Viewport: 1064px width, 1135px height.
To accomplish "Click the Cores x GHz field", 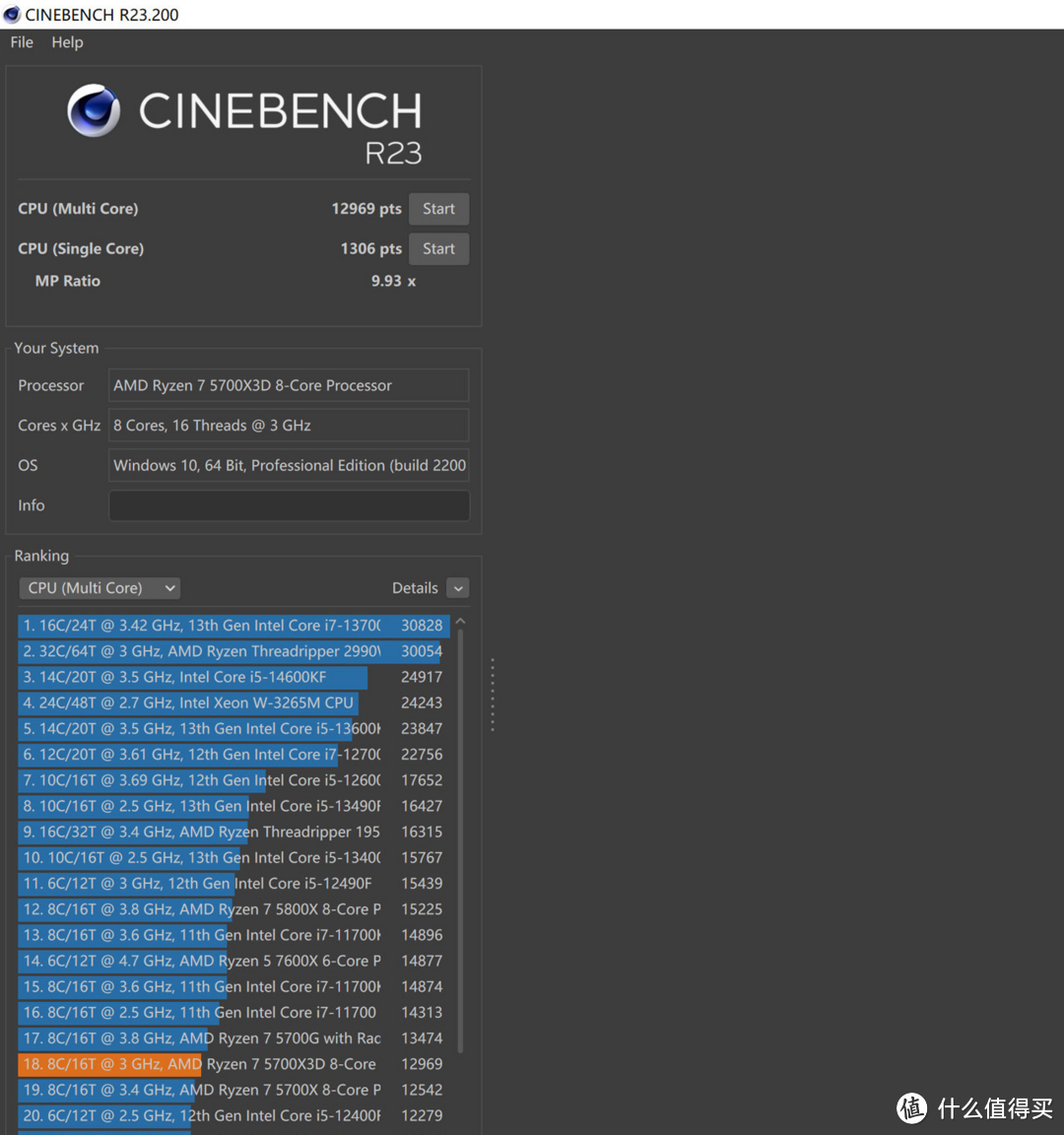I will coord(289,425).
